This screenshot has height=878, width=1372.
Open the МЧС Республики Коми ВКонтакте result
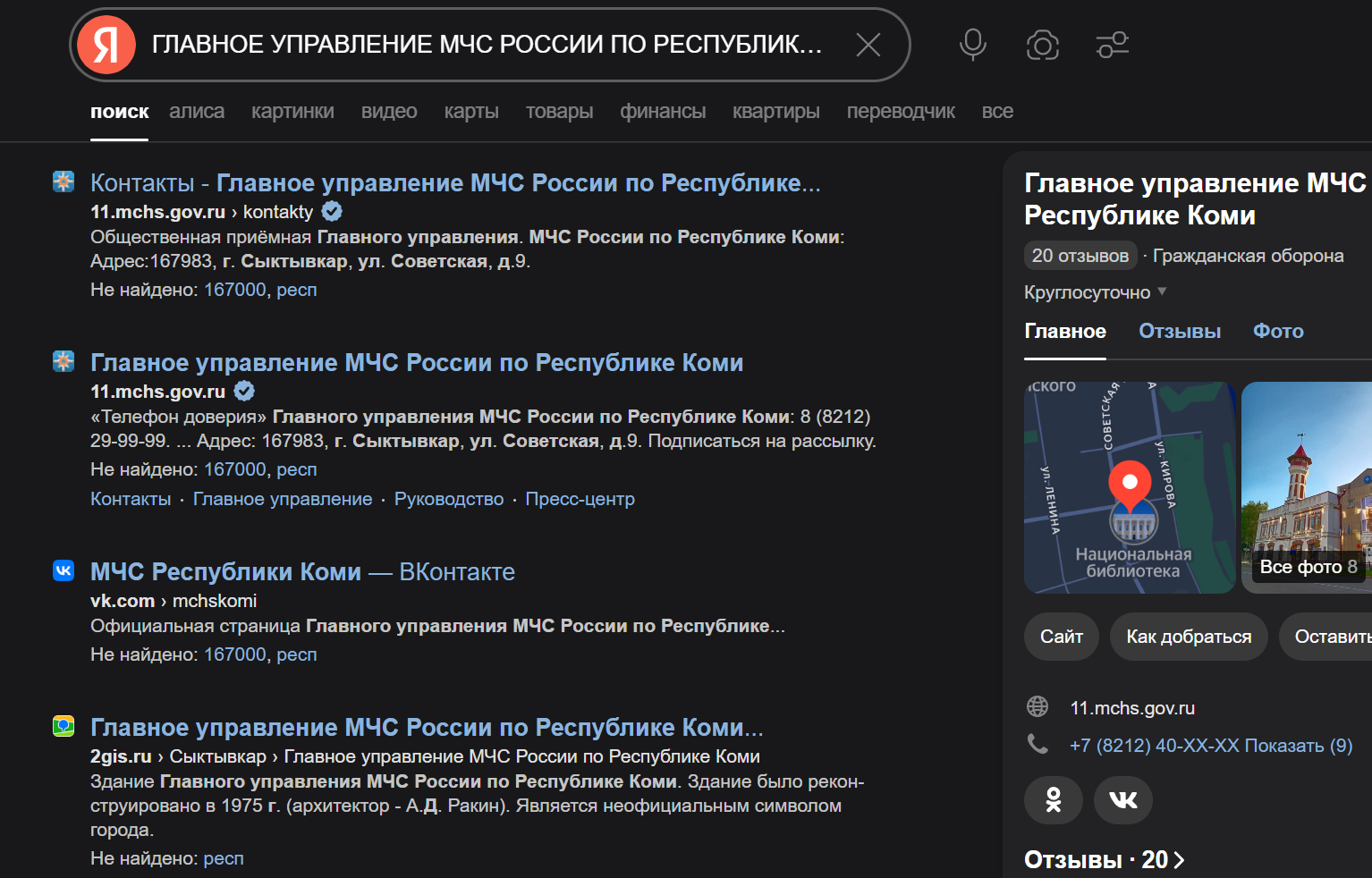point(302,572)
